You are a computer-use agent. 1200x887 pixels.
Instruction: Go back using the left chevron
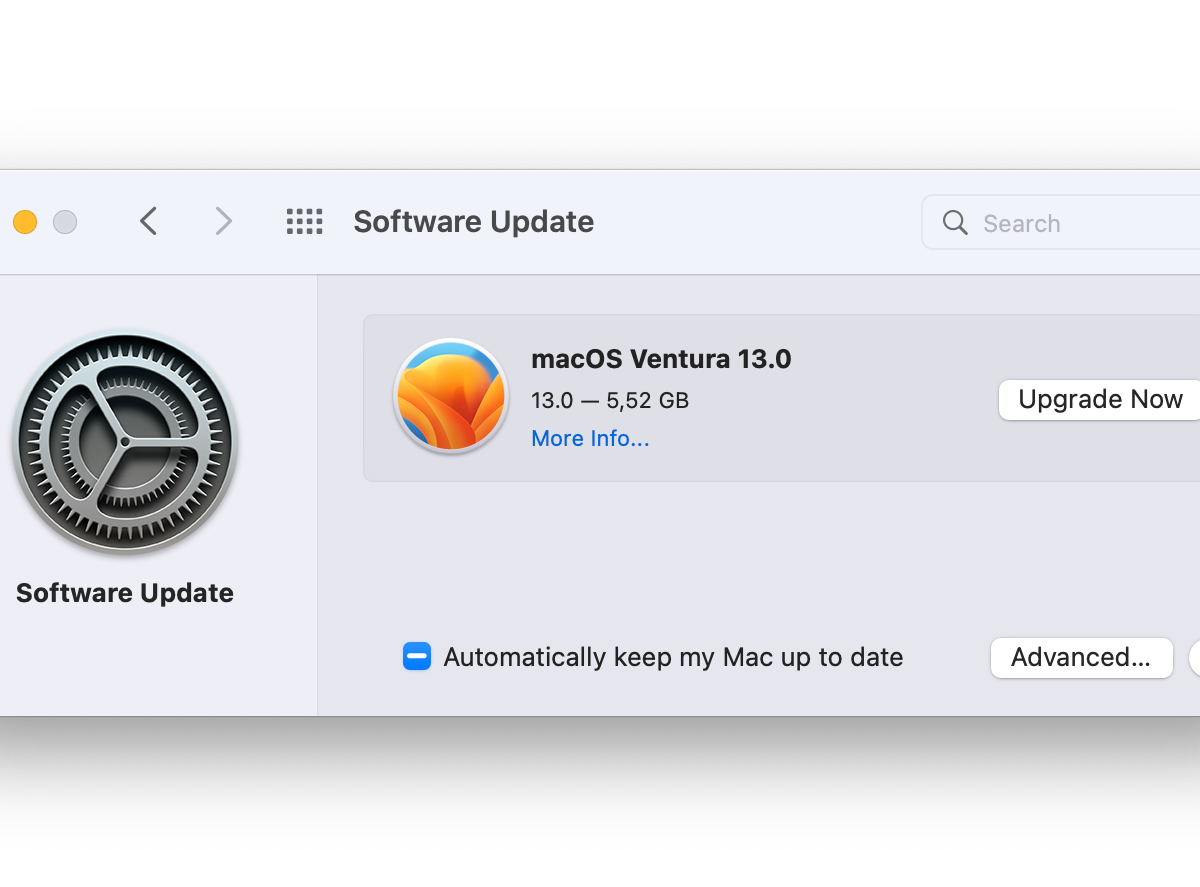[x=149, y=221]
